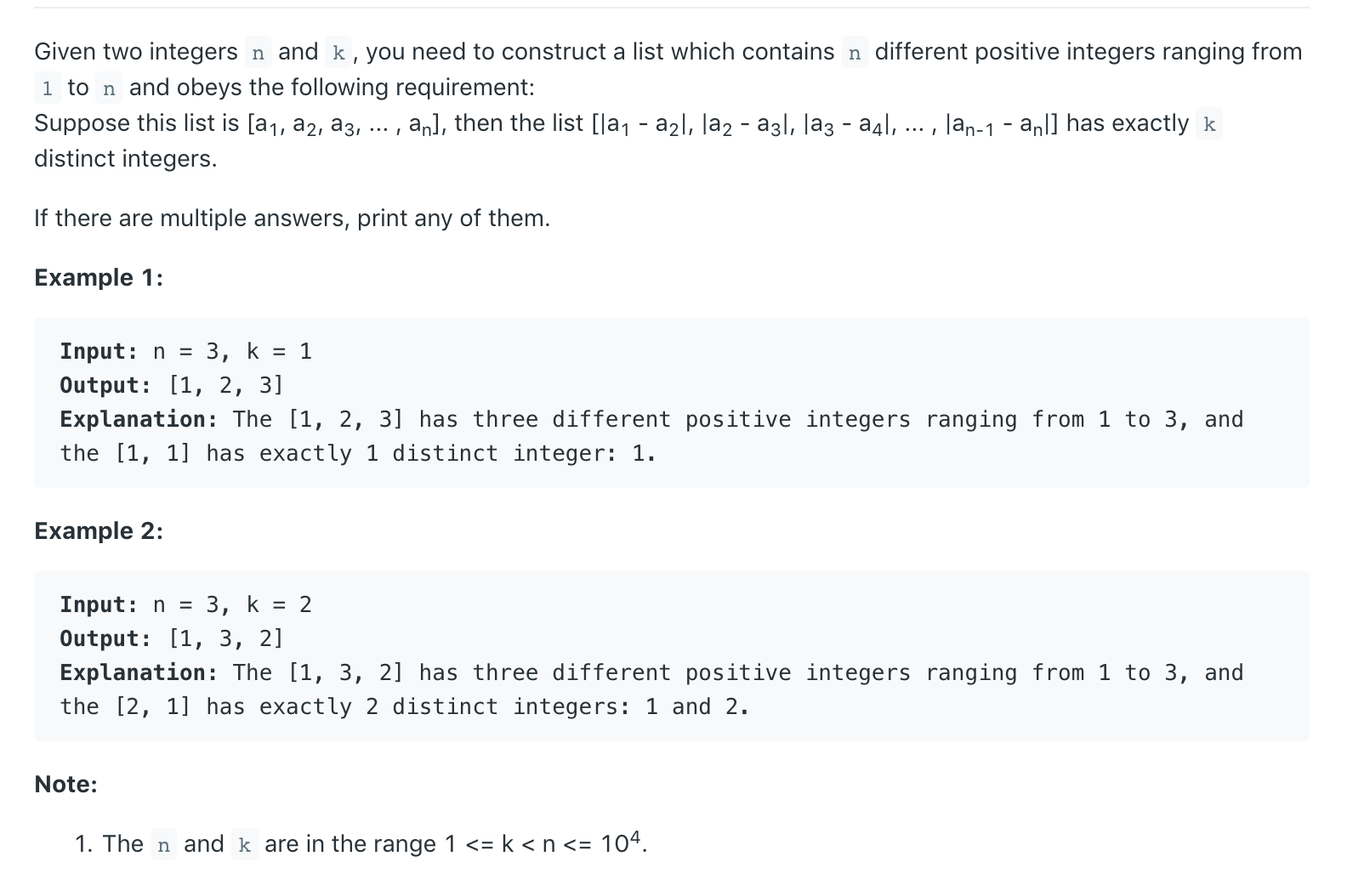Click the bold 'Explanation:' label in Example 1
1347x896 pixels.
pyautogui.click(x=139, y=419)
